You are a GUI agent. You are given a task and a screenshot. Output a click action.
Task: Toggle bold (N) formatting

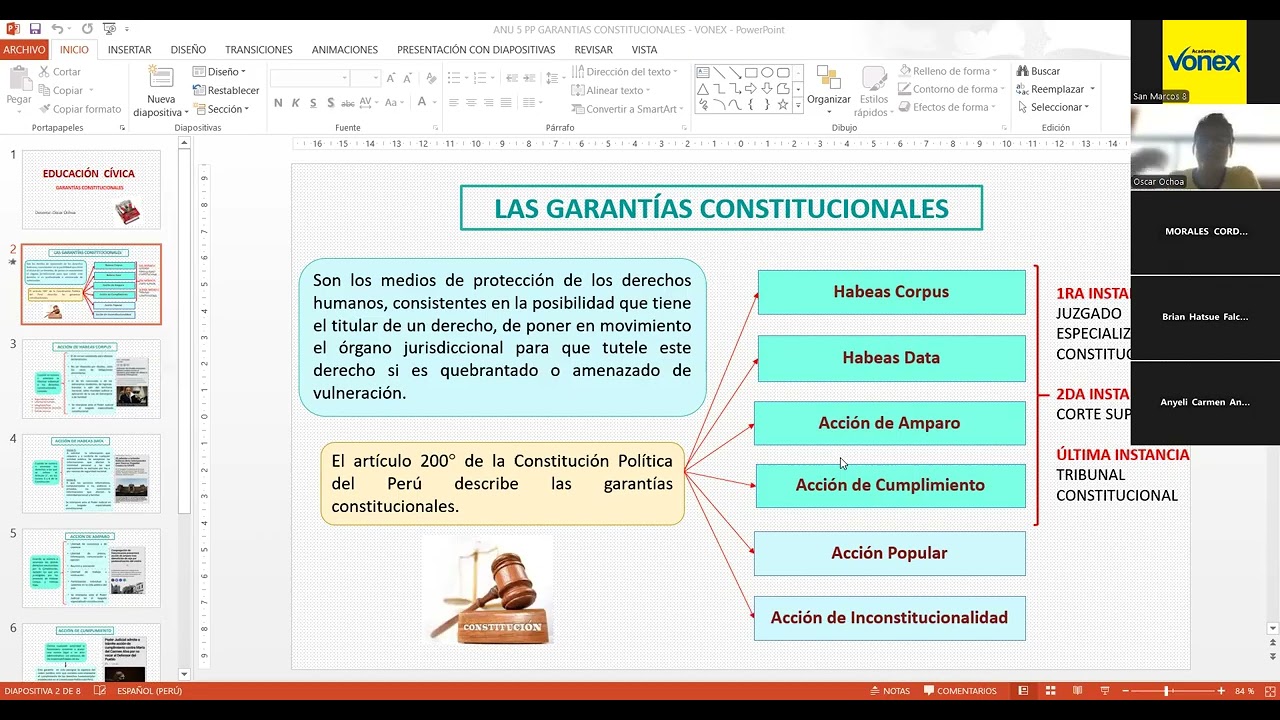click(x=278, y=103)
